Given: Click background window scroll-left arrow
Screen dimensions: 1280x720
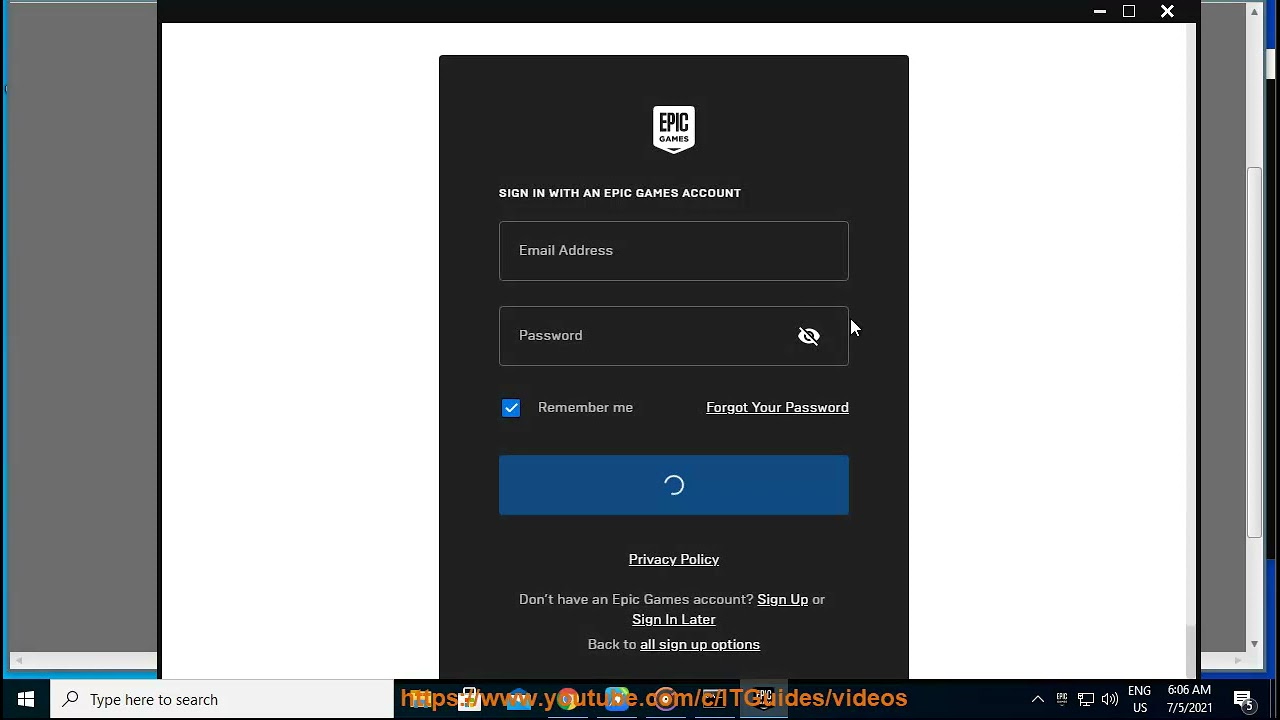Looking at the screenshot, I should click(18, 660).
